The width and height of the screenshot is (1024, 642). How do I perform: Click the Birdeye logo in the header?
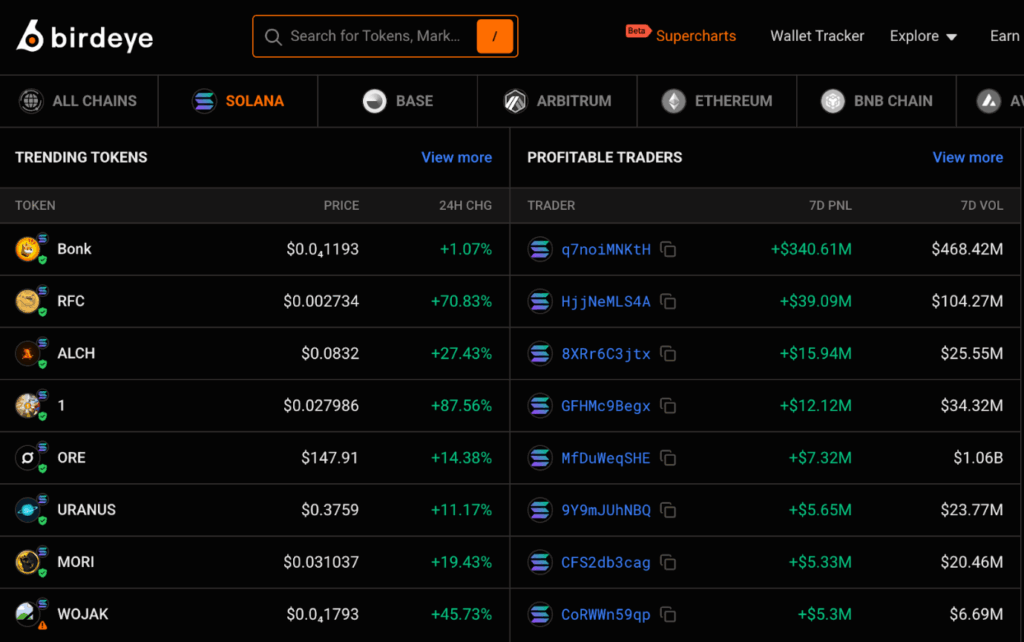pos(85,37)
